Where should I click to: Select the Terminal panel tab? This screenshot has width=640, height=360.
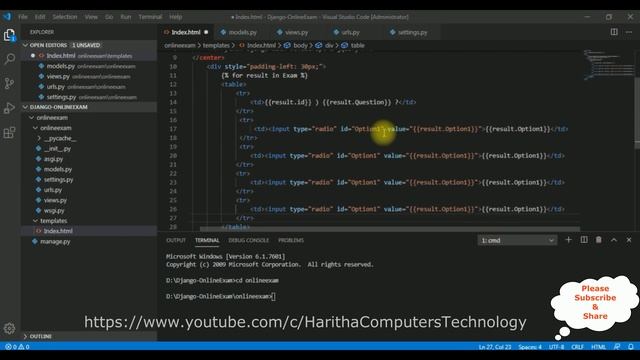pyautogui.click(x=207, y=240)
